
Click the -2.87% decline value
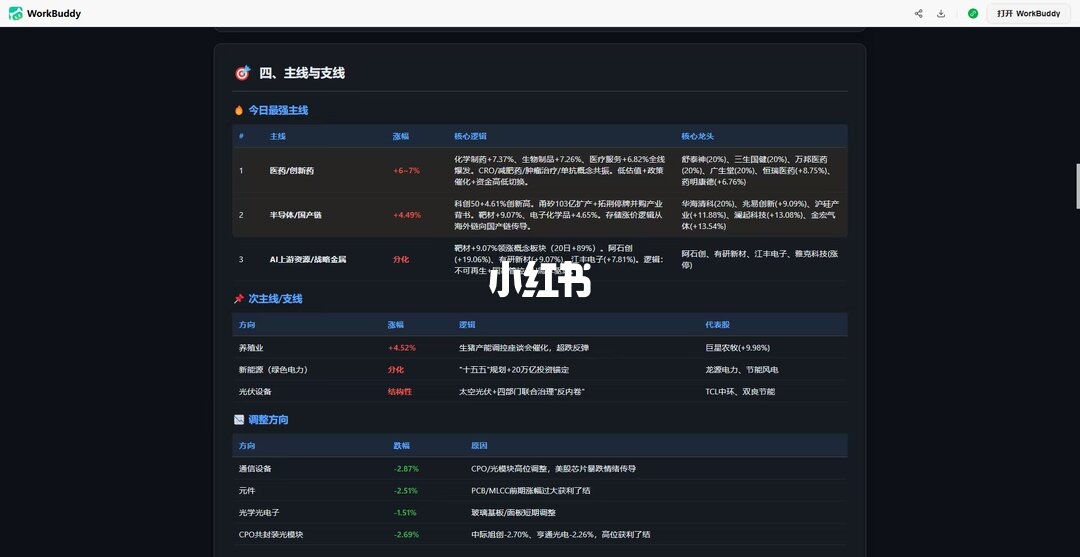coord(406,469)
